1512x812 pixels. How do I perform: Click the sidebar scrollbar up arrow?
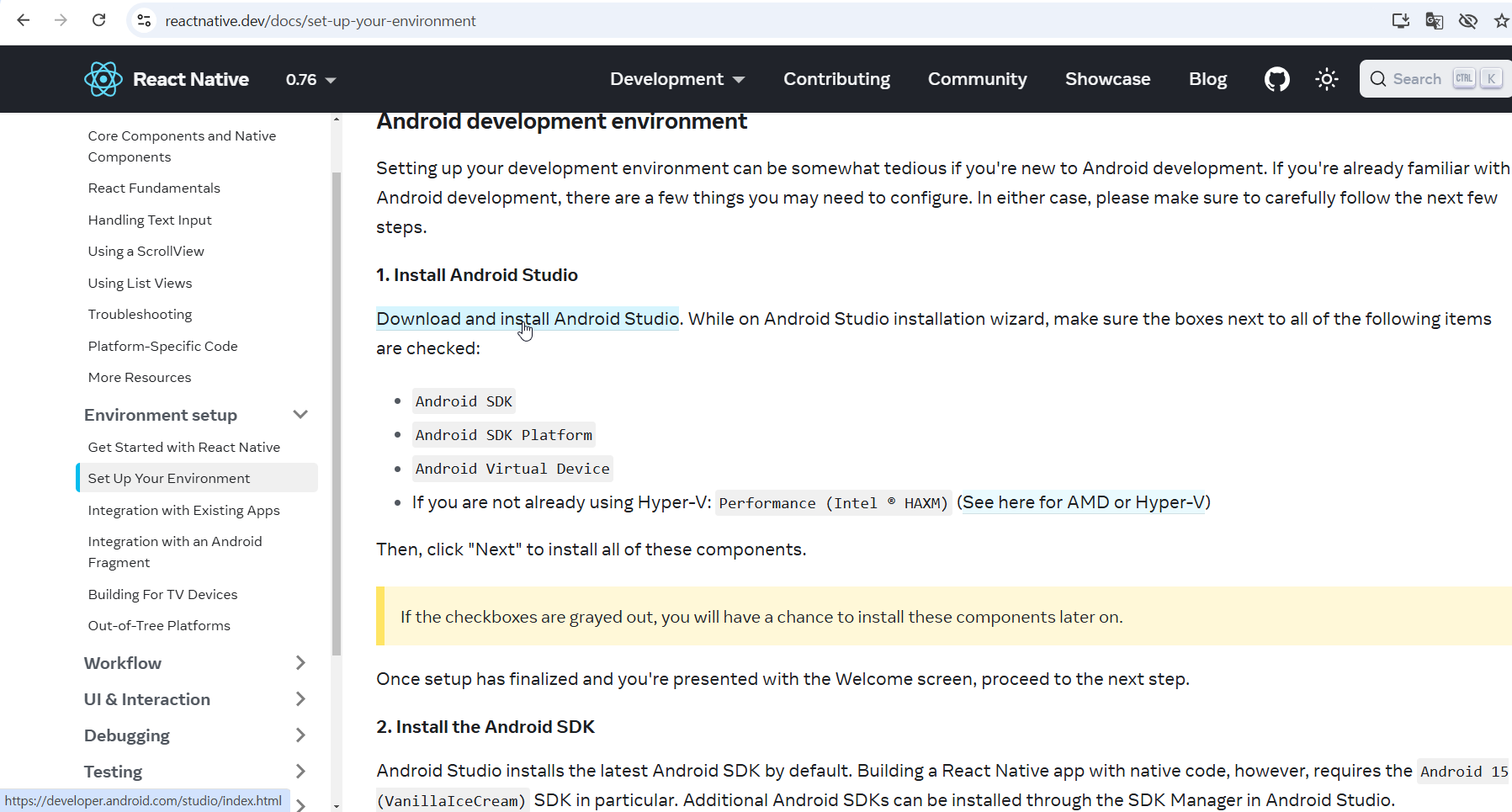(x=337, y=119)
